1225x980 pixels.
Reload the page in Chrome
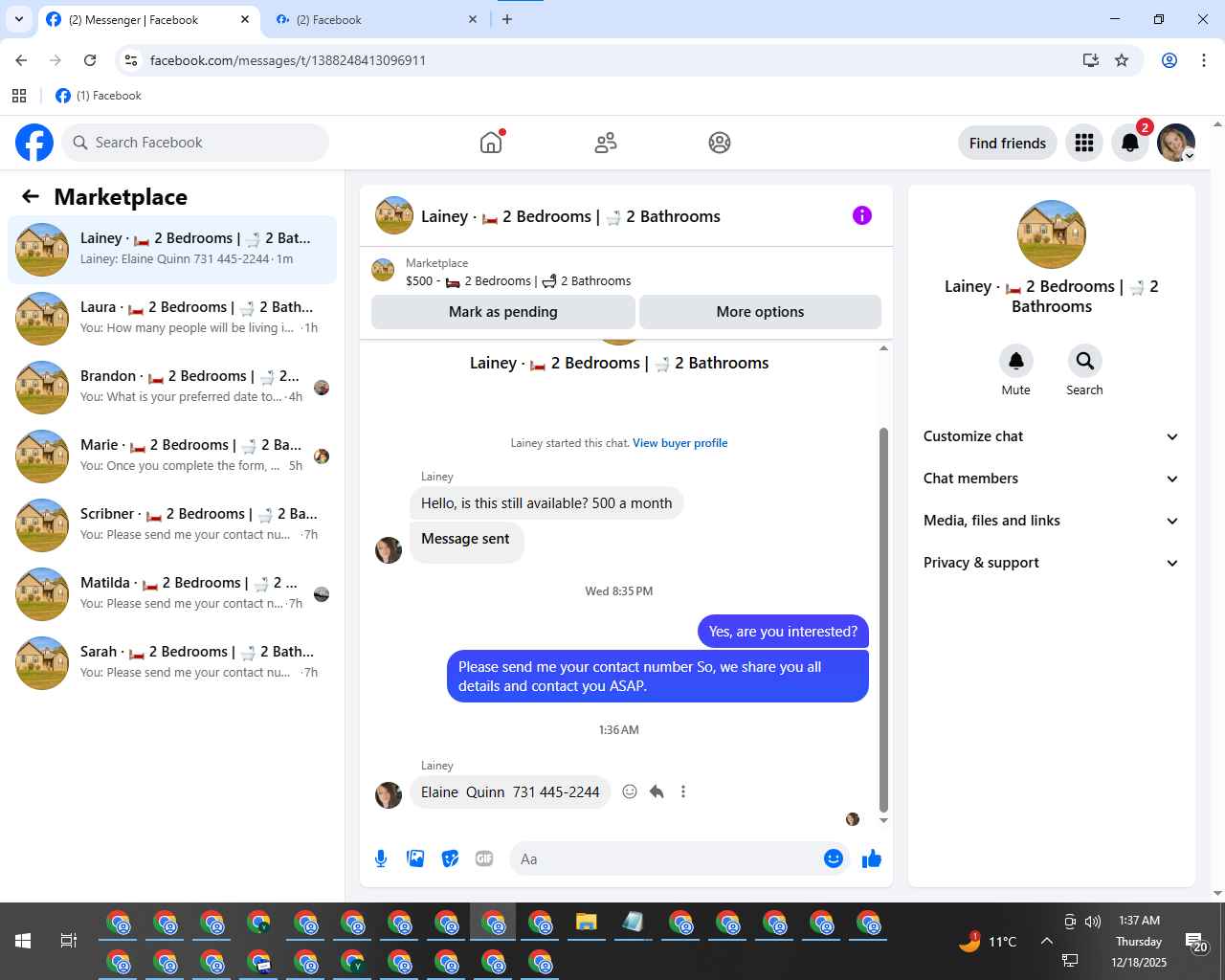[x=90, y=60]
